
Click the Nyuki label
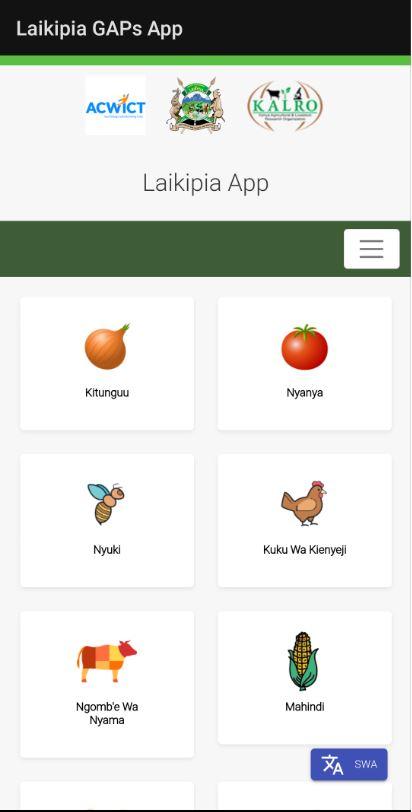coord(107,549)
